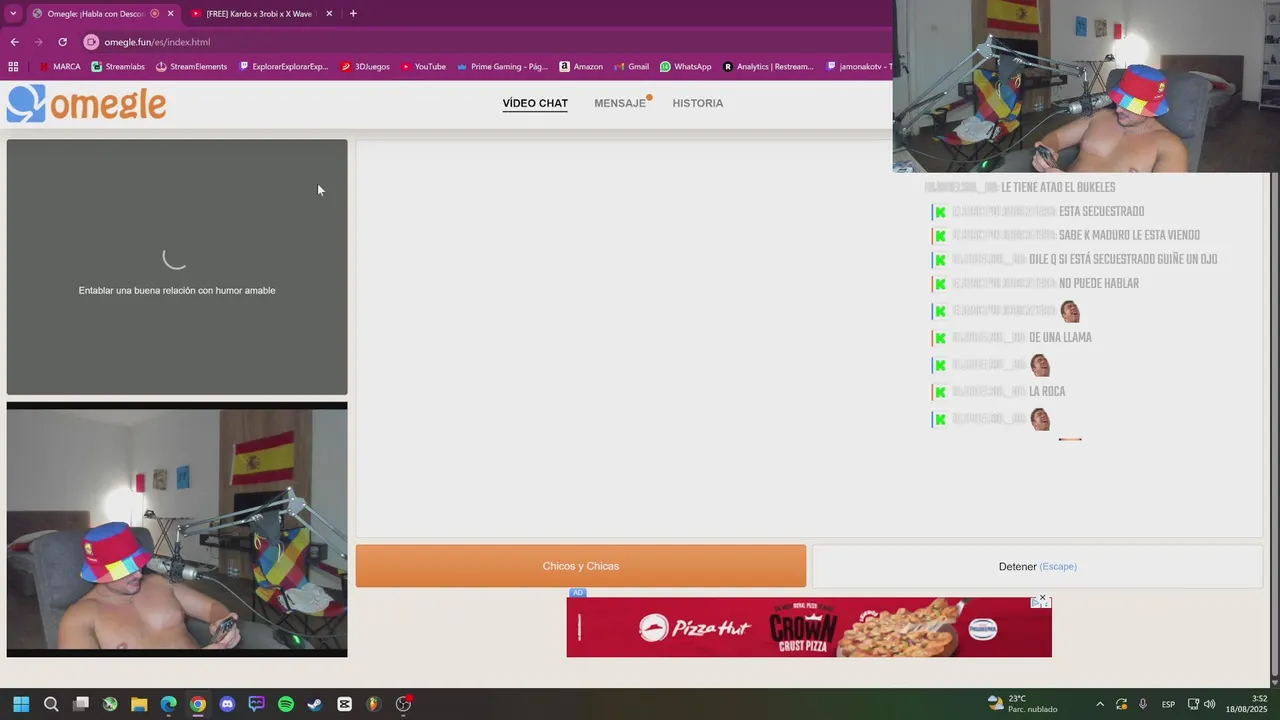
Task: Open the 3DJuegos bookmark
Action: pos(365,67)
